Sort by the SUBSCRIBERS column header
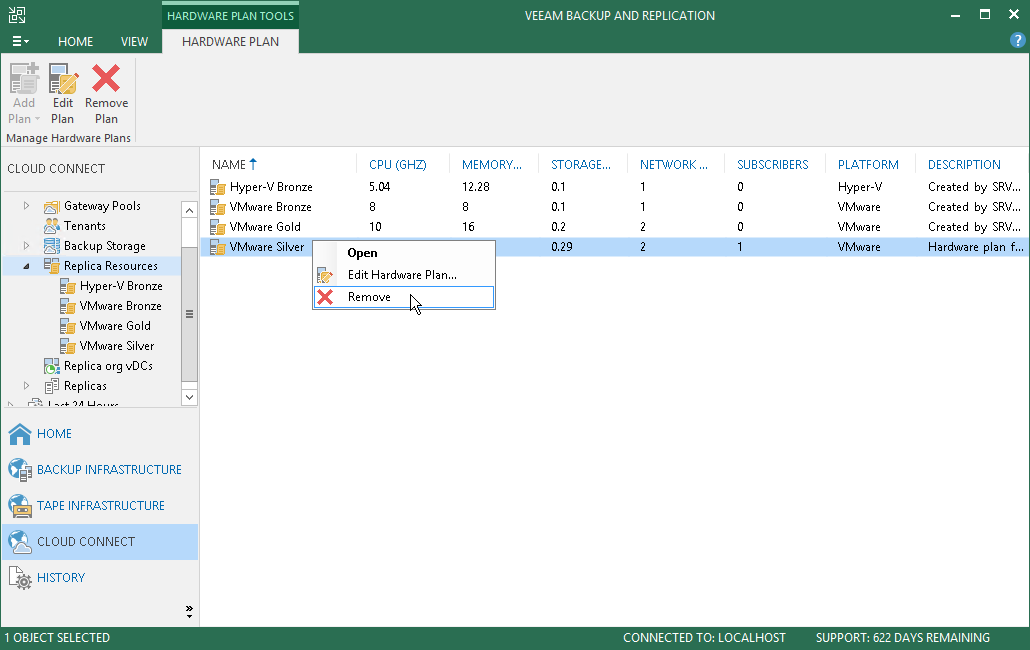 [x=774, y=165]
